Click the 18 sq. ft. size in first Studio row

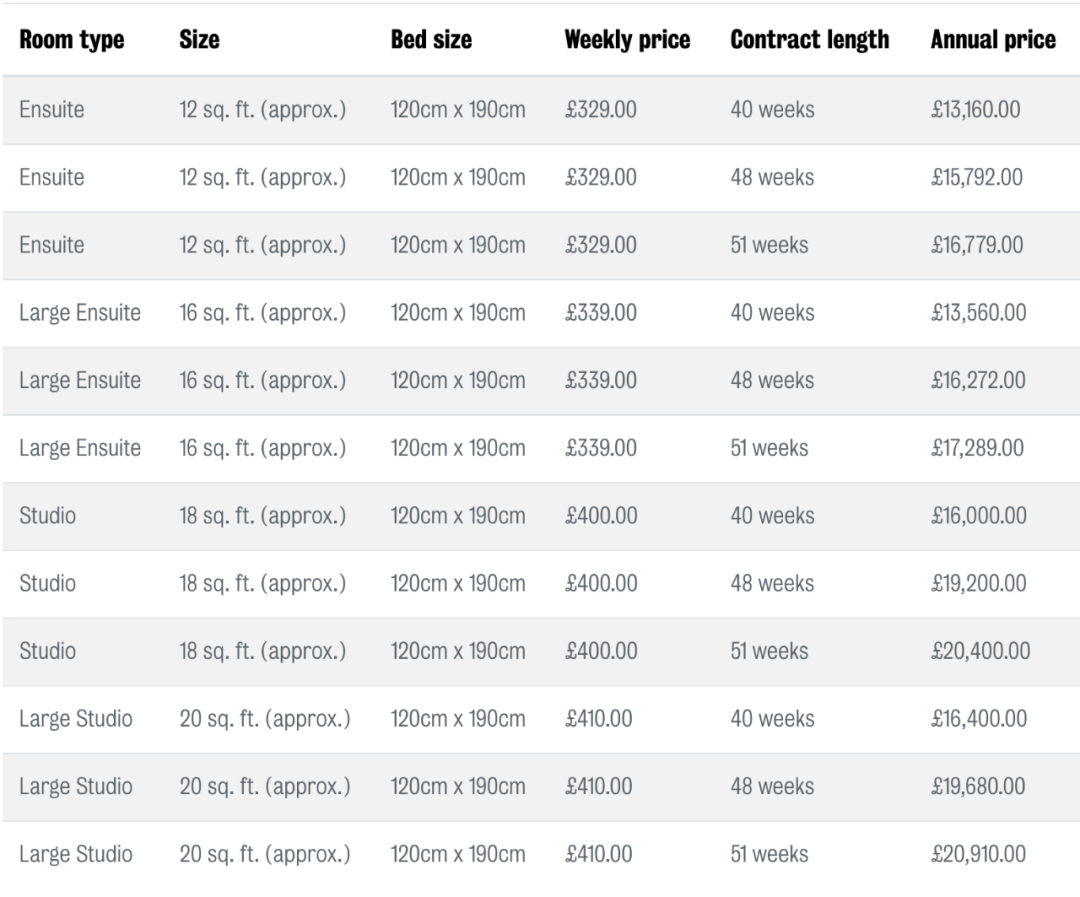coord(262,516)
